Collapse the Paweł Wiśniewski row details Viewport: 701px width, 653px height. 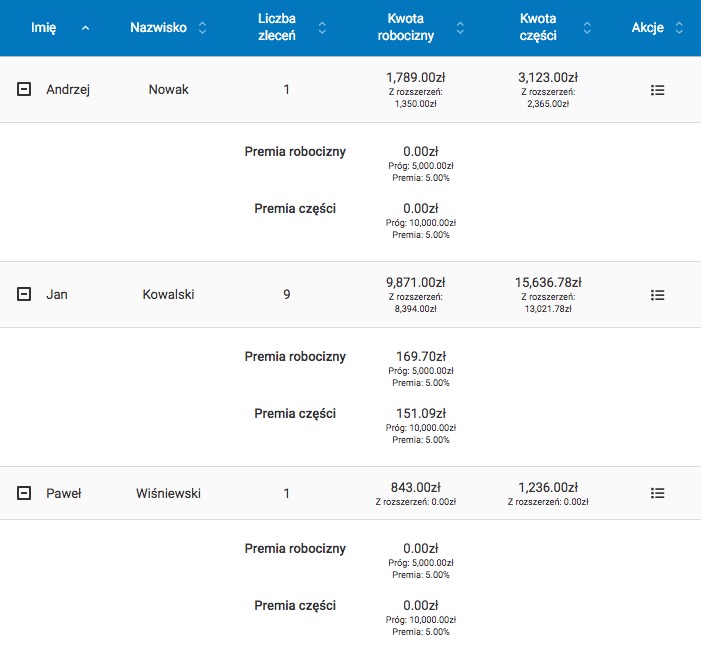[x=24, y=493]
